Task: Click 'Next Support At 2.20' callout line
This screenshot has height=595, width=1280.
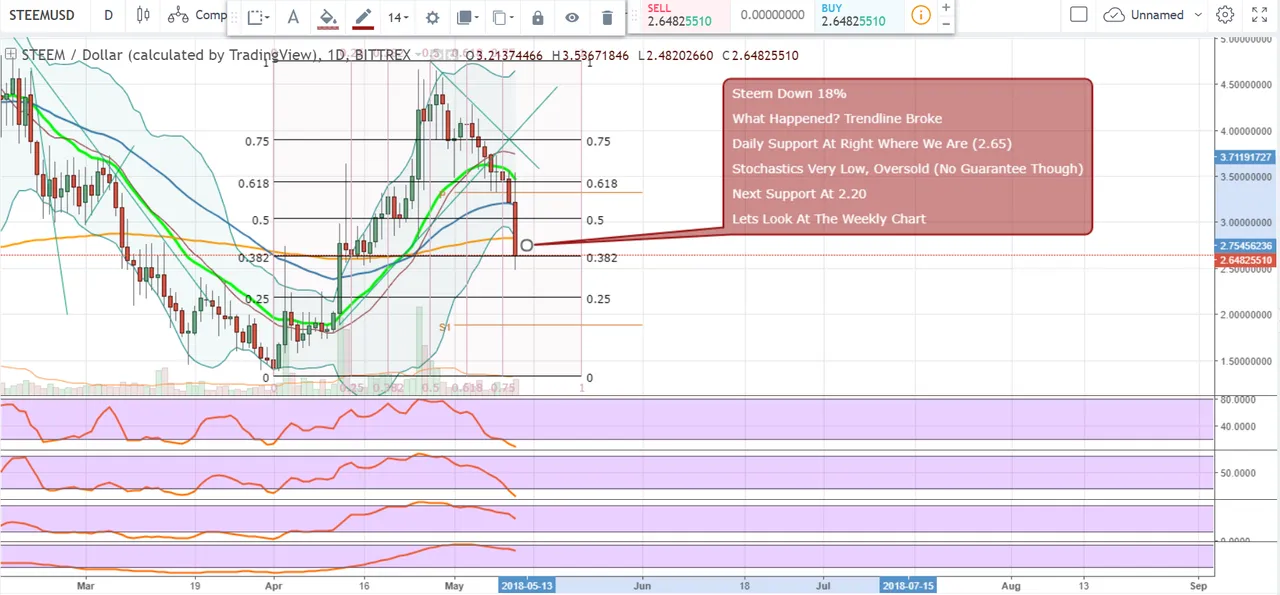Action: tap(799, 194)
